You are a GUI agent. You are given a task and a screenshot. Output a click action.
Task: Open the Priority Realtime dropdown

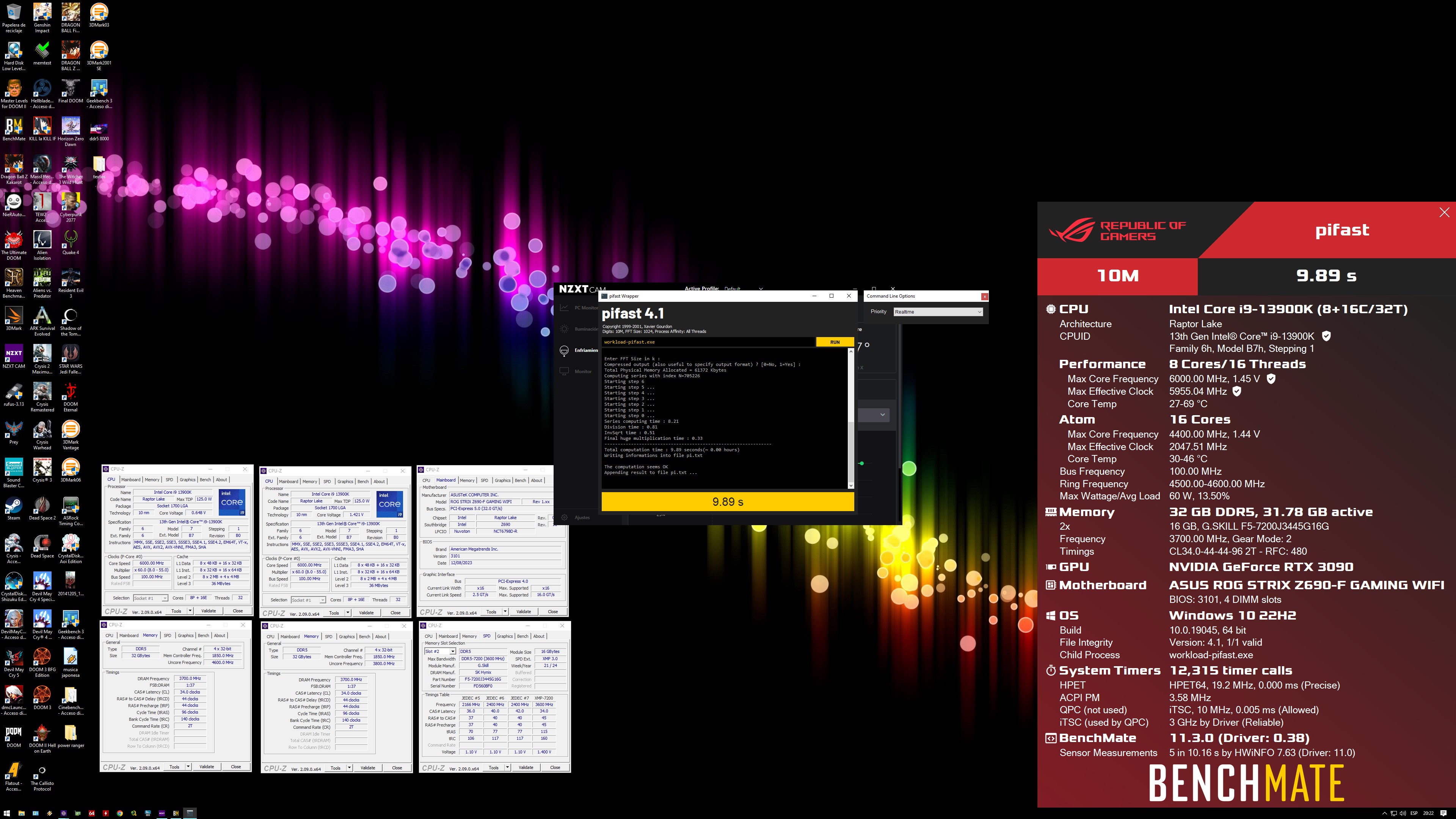pos(938,312)
